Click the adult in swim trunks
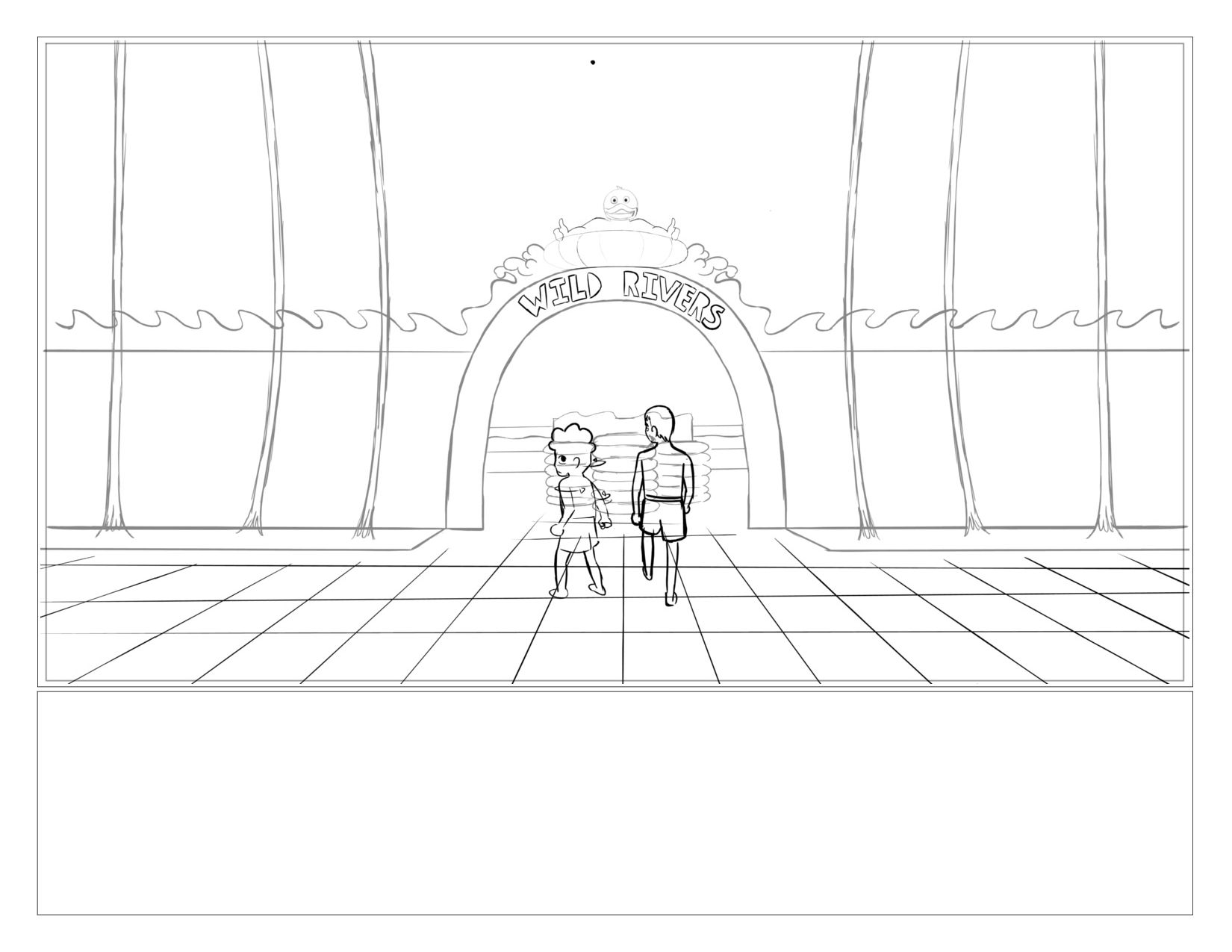The height and width of the screenshot is (952, 1232). (665, 505)
